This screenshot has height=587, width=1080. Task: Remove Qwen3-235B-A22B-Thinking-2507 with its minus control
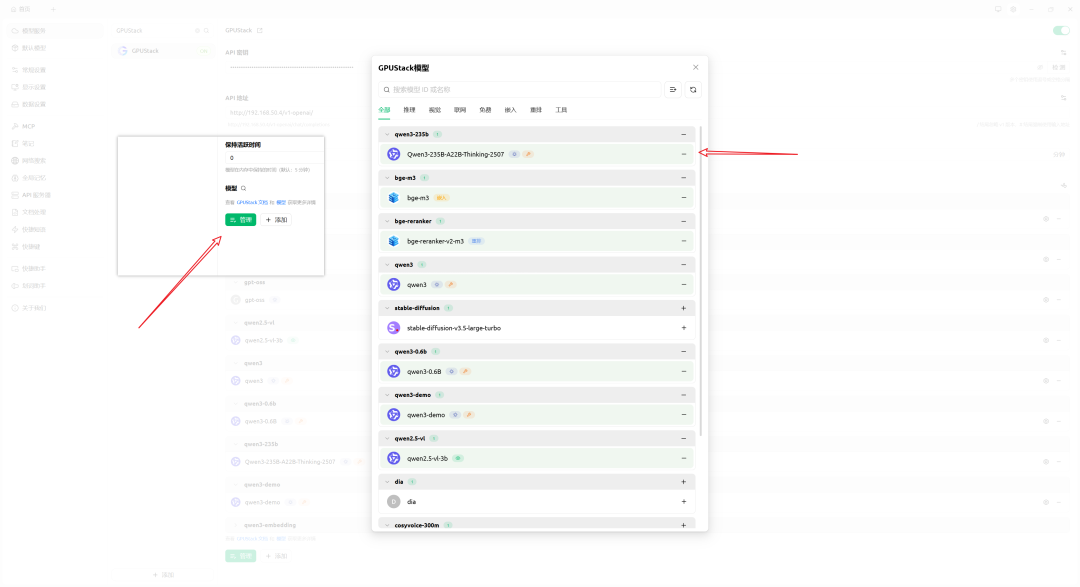point(684,153)
